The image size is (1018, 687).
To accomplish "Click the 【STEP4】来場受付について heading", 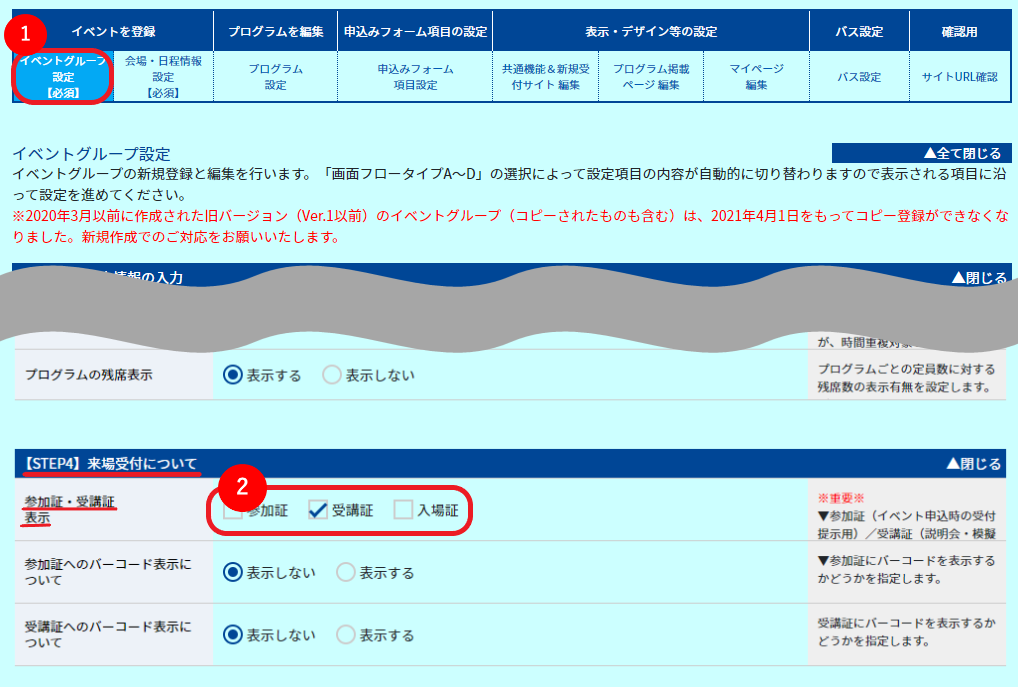I will [110, 464].
